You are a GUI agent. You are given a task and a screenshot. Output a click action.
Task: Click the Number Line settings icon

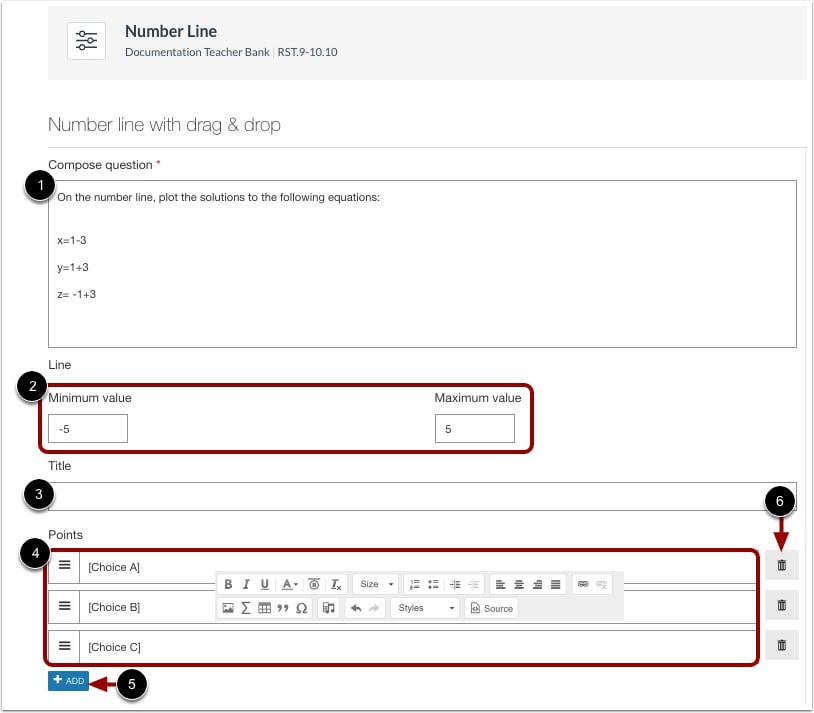86,41
